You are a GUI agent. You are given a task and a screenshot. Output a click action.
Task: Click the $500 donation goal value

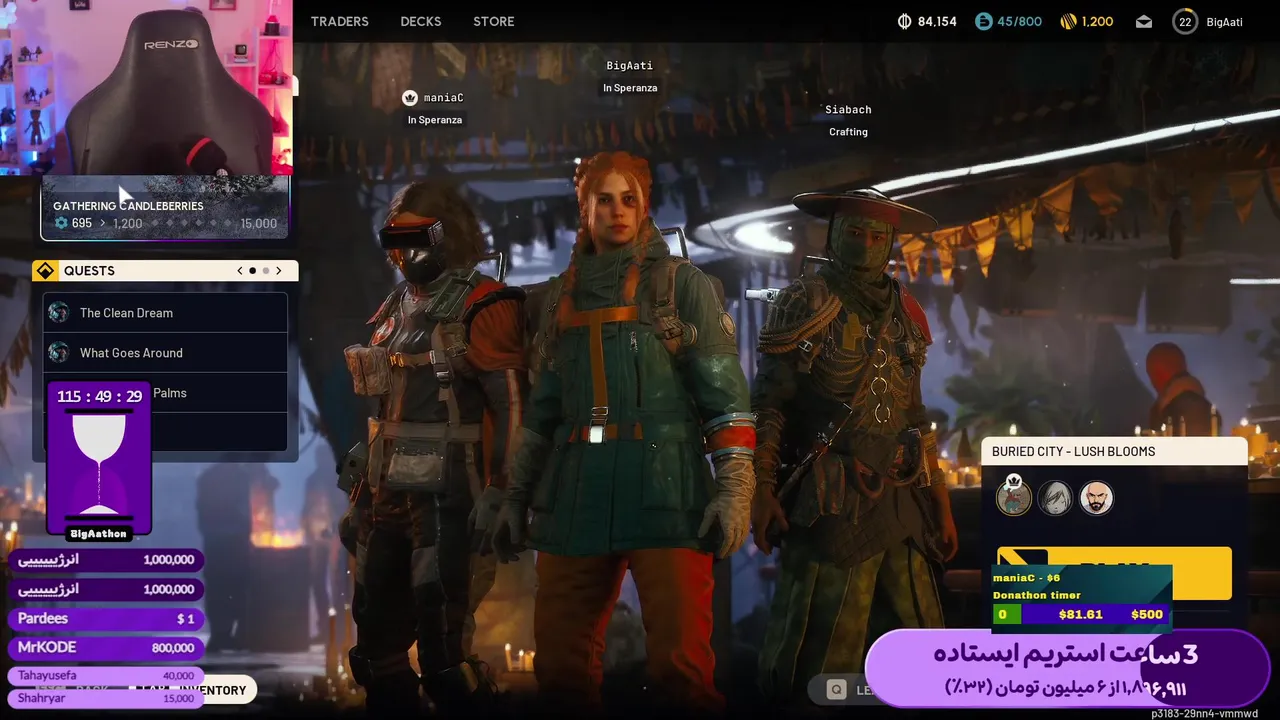coord(1147,614)
